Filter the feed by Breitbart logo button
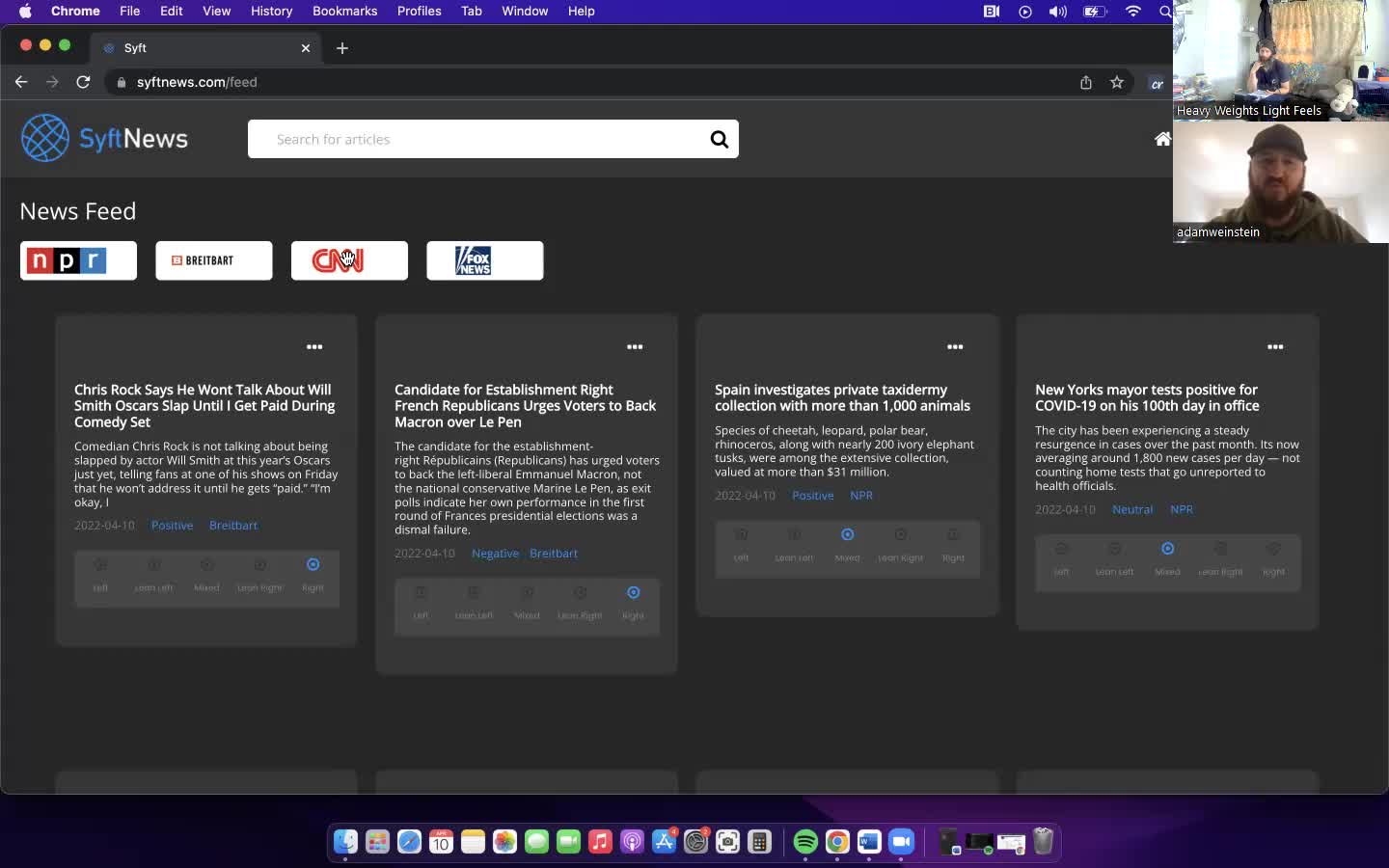1389x868 pixels. (x=214, y=260)
